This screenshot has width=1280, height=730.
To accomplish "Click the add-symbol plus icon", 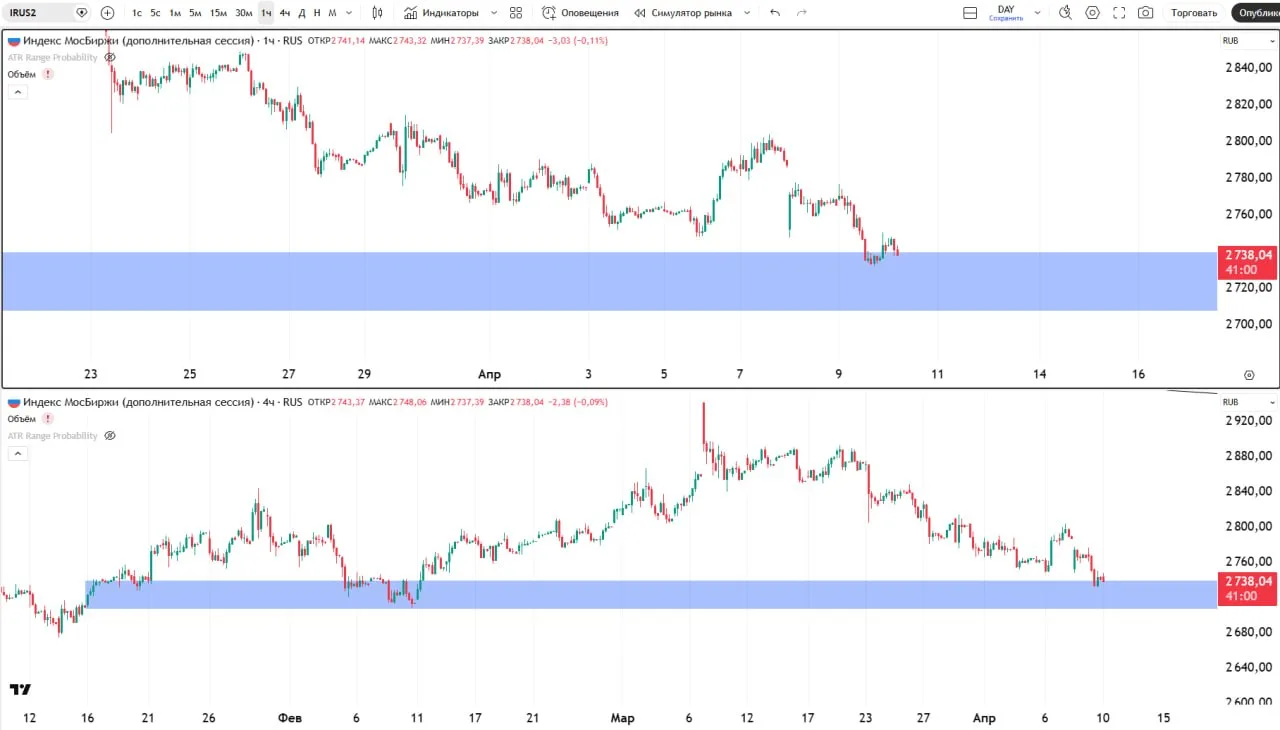I will click(x=108, y=13).
